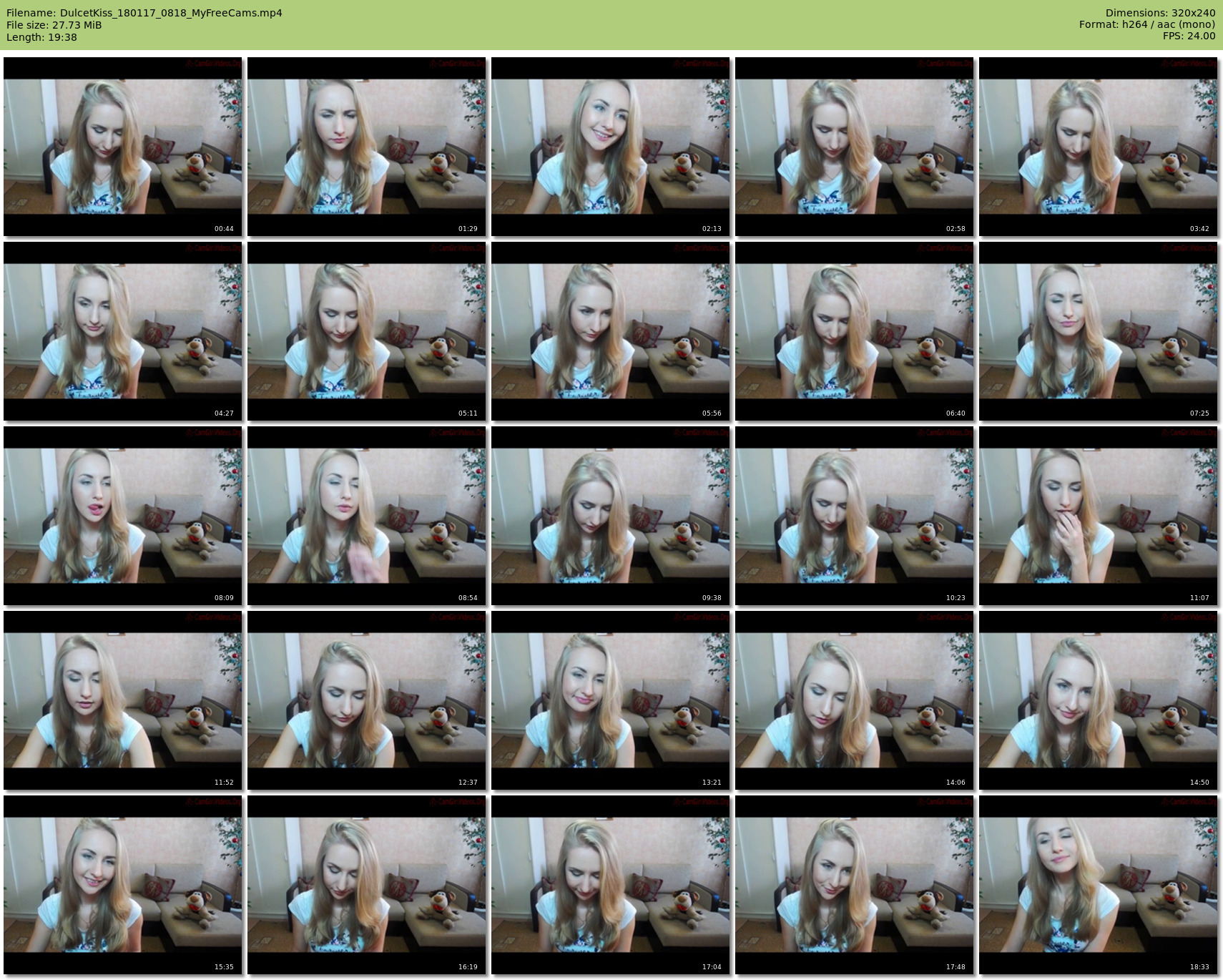Click the thumbnail timestamped 11:07

point(1099,516)
